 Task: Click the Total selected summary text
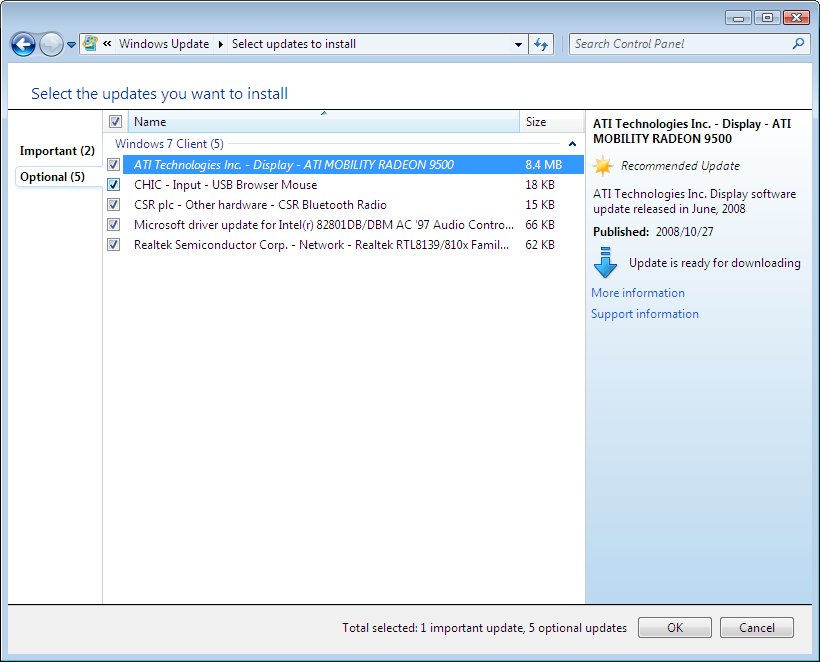point(484,627)
